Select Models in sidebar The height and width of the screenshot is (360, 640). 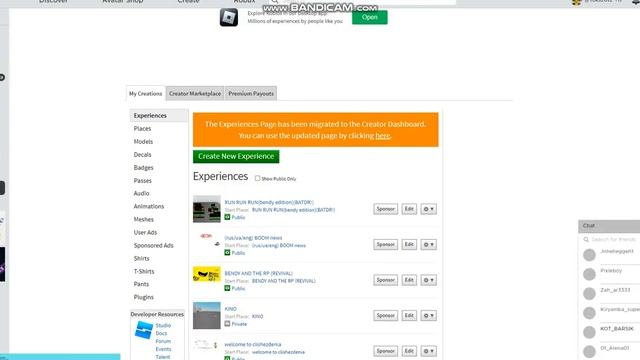pyautogui.click(x=143, y=142)
